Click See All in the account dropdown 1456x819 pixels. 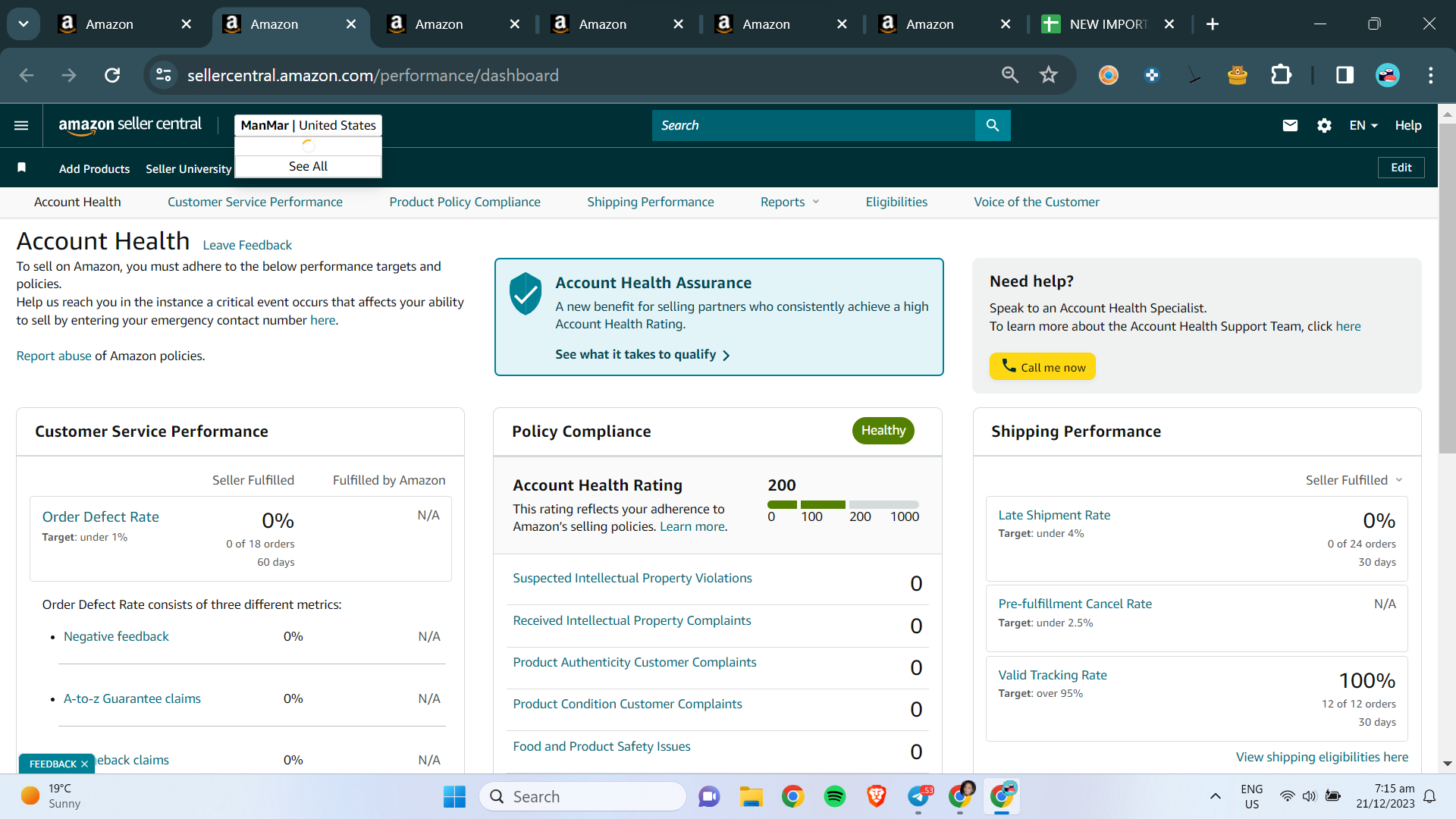pos(308,166)
